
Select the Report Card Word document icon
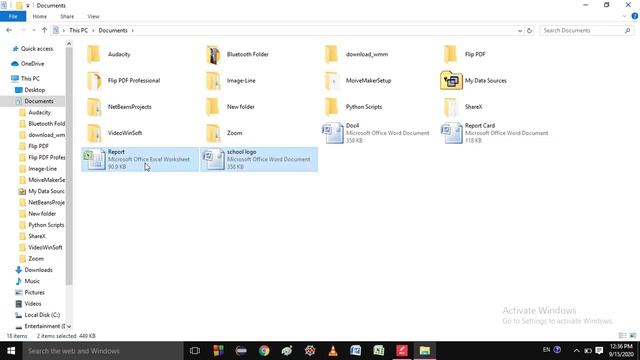point(451,133)
